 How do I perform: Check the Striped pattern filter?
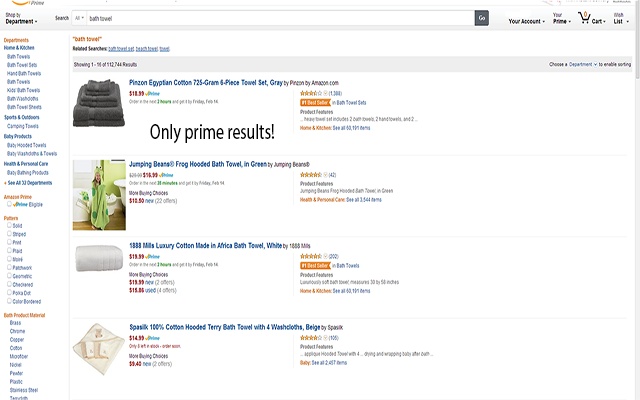(x=9, y=233)
